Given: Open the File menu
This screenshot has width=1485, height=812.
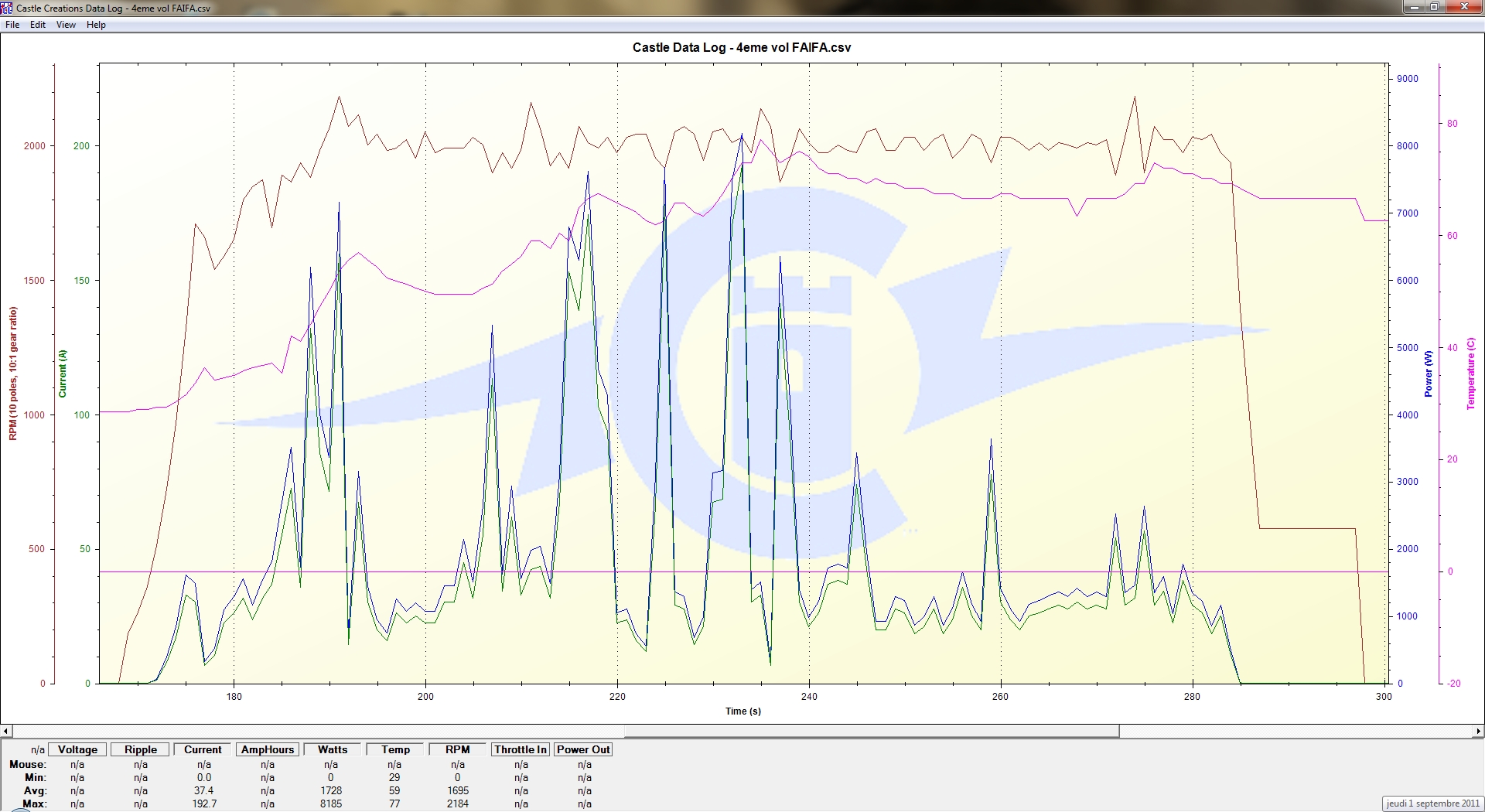Looking at the screenshot, I should (x=12, y=25).
